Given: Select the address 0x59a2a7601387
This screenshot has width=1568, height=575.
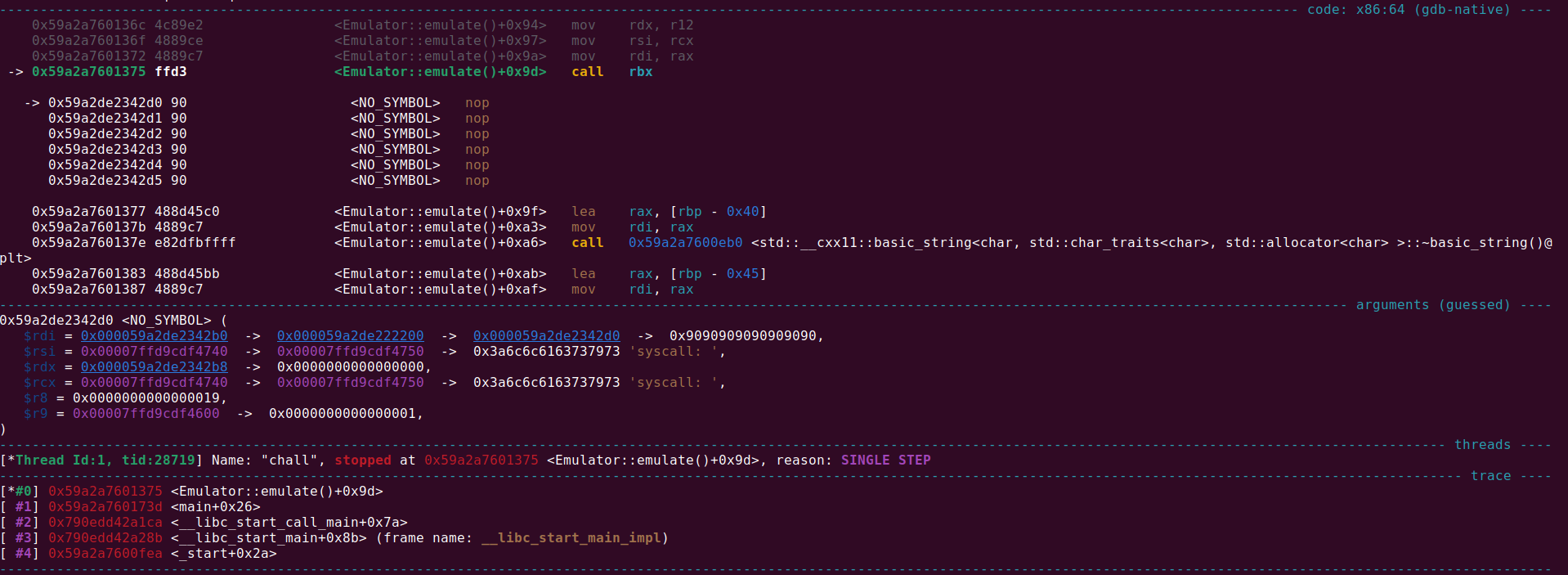Looking at the screenshot, I should click(x=89, y=290).
